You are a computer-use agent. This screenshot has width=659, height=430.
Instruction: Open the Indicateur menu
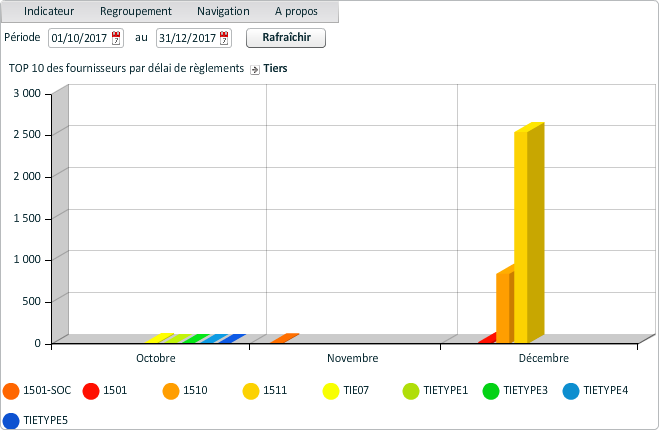[x=49, y=11]
